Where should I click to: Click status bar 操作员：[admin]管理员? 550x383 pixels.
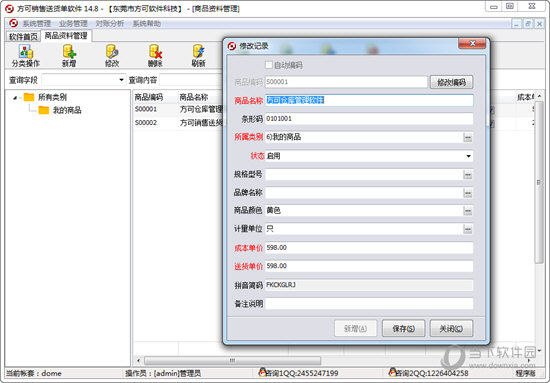(x=163, y=373)
